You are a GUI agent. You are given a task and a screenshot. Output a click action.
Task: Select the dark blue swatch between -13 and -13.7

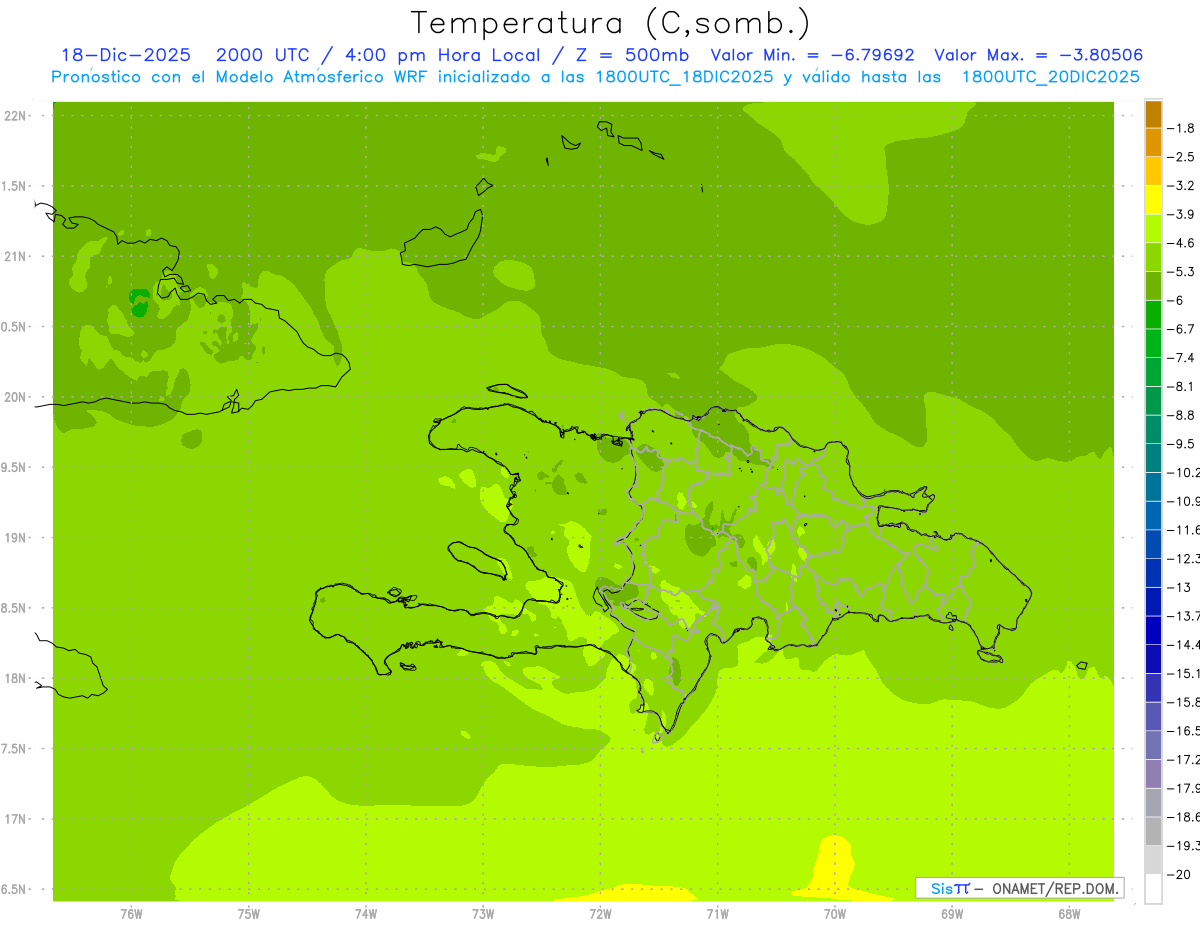(x=1153, y=601)
